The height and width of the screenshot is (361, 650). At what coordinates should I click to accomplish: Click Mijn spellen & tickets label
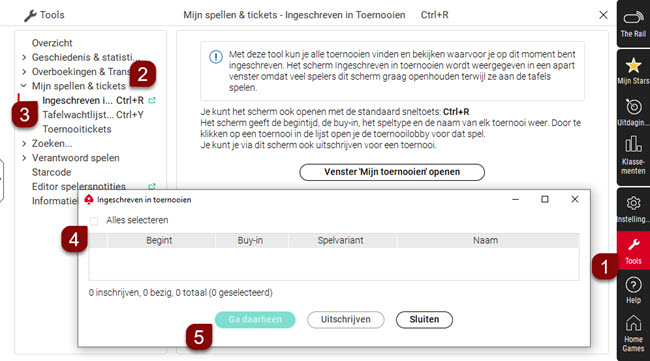point(79,86)
